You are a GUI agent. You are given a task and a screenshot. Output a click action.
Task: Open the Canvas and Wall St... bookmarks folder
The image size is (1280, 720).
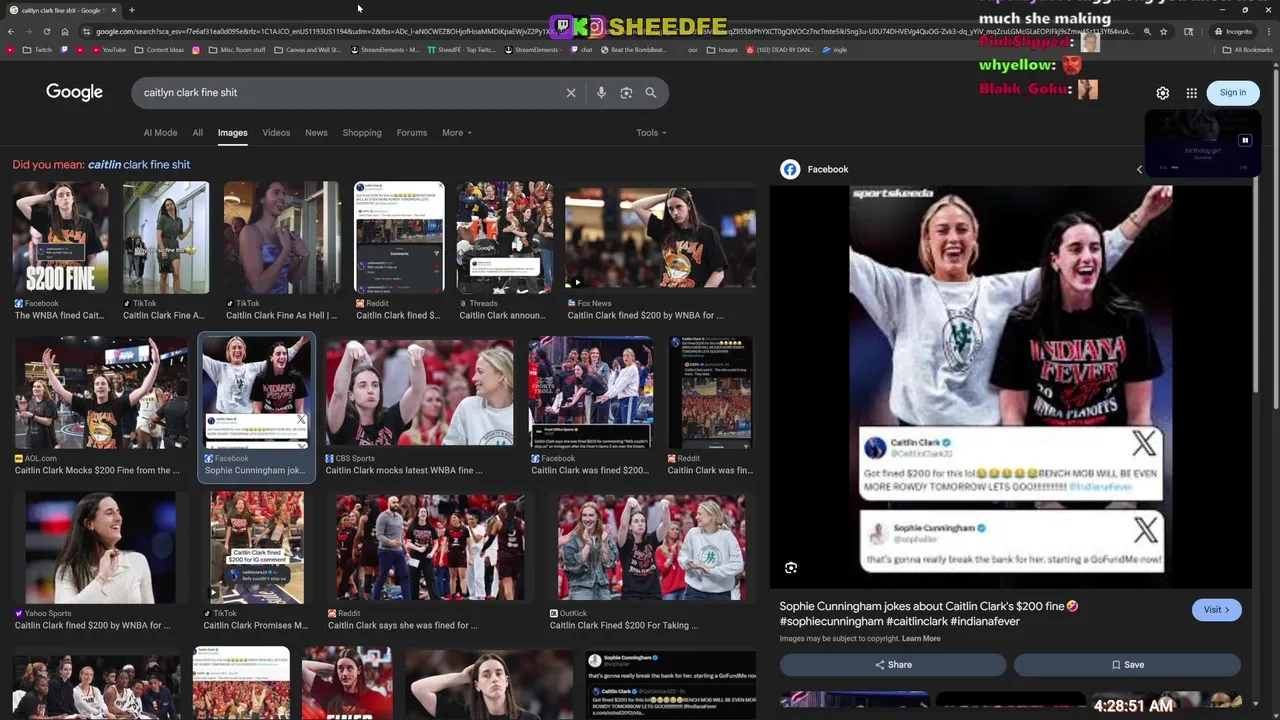pyautogui.click(x=307, y=49)
